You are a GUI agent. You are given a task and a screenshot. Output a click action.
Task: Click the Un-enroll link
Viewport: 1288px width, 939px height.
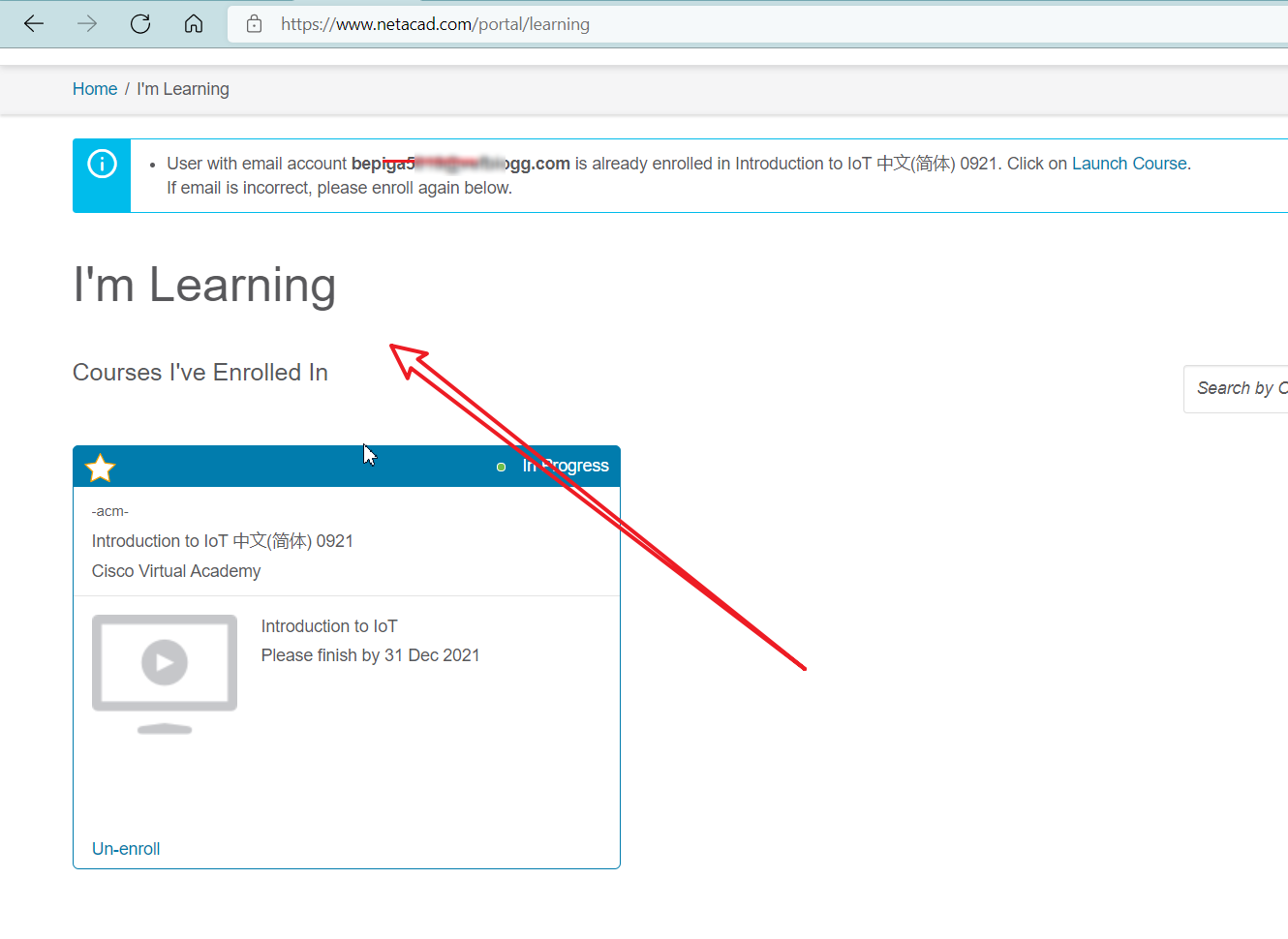pyautogui.click(x=126, y=849)
